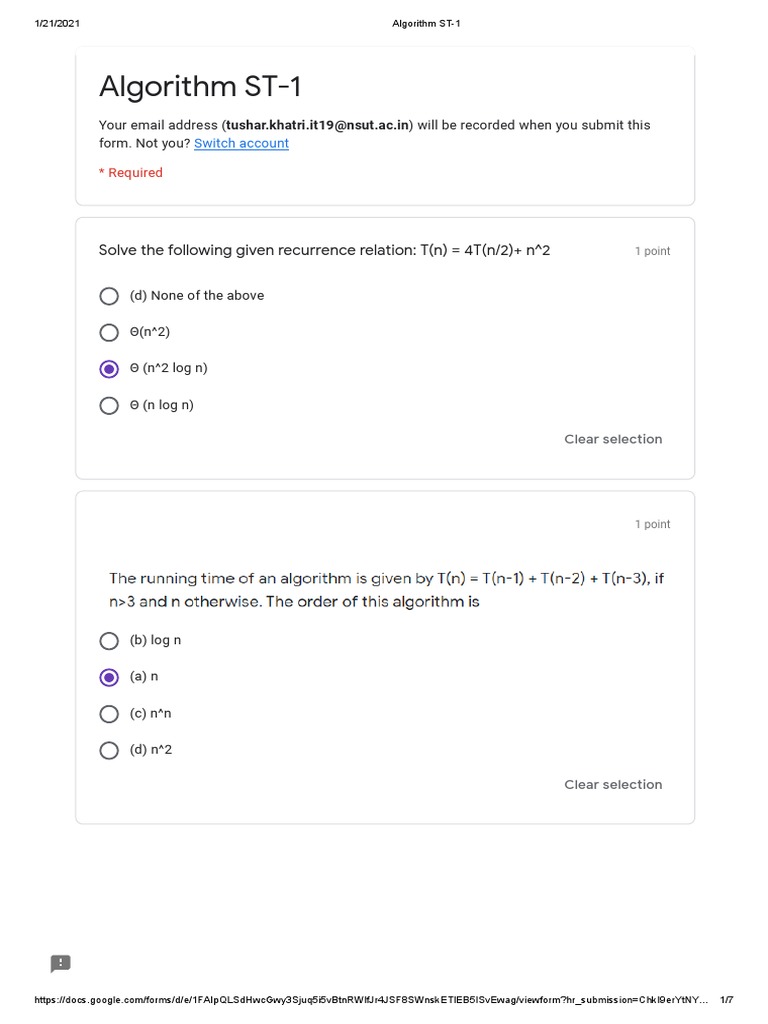Image resolution: width=768 pixels, height=1024 pixels.
Task: Click the docs.google.com URL in the footer
Action: 372,1000
